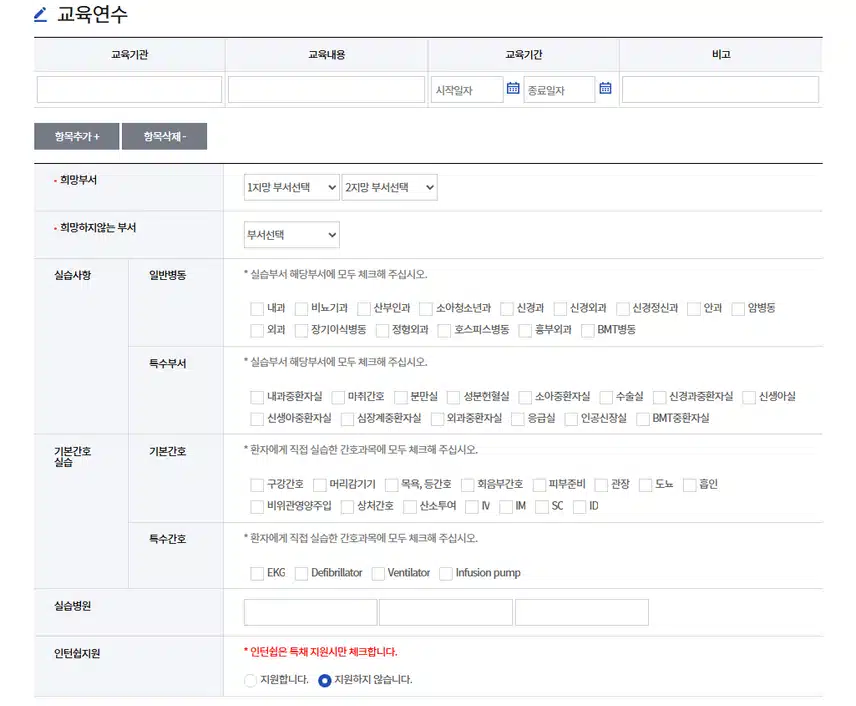Select the 소아청소년과 checkbox
This screenshot has width=856, height=706.
(426, 308)
